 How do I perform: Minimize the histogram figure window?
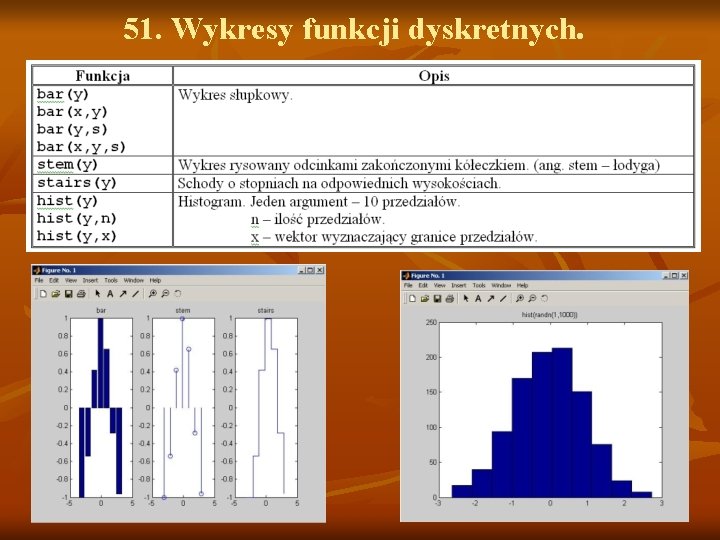666,275
